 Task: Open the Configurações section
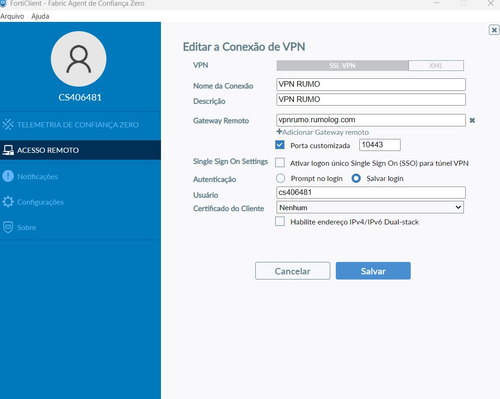point(80,202)
